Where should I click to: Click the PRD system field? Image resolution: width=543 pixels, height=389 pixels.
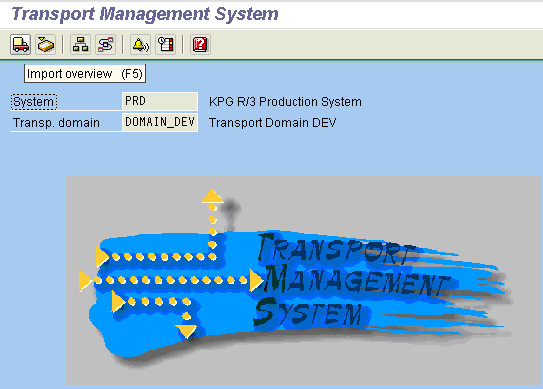coord(160,101)
